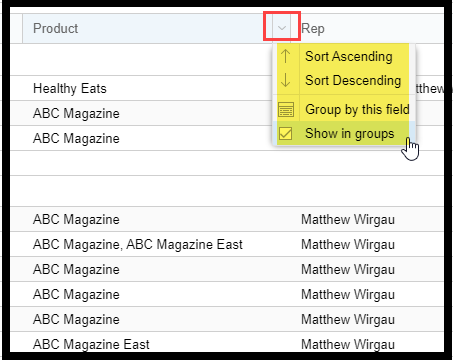Choose Group by this field option
This screenshot has width=453, height=362.
tap(357, 109)
